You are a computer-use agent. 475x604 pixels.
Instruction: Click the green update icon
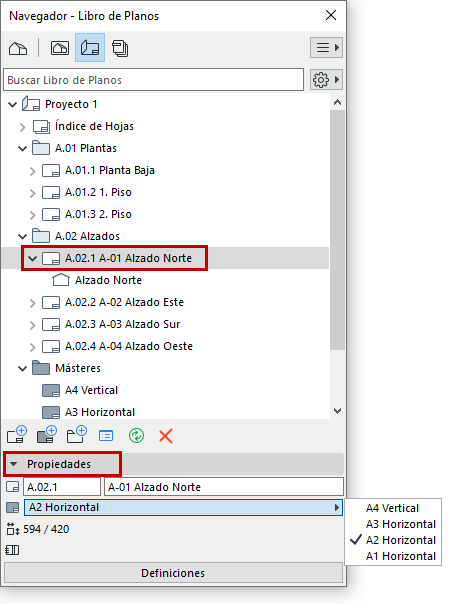[136, 436]
